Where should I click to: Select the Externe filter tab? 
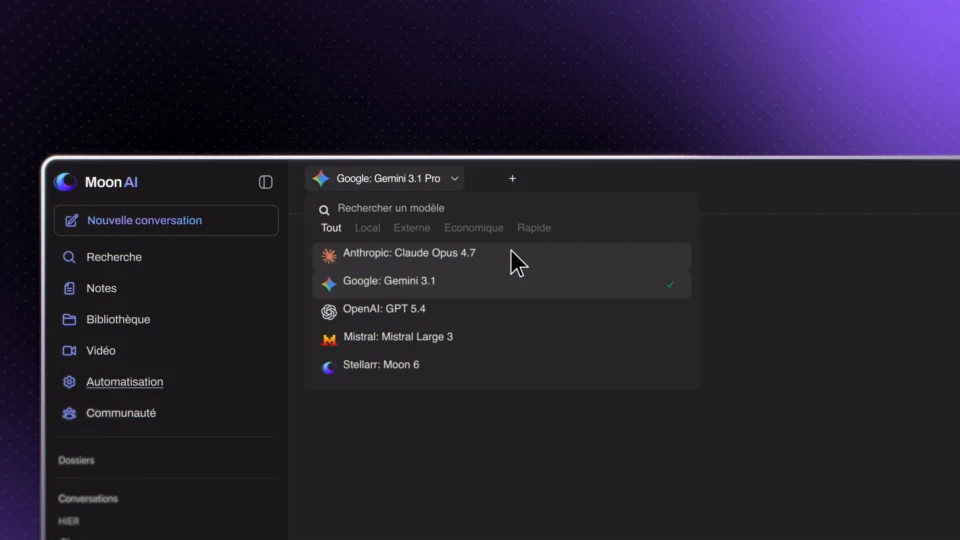[411, 228]
